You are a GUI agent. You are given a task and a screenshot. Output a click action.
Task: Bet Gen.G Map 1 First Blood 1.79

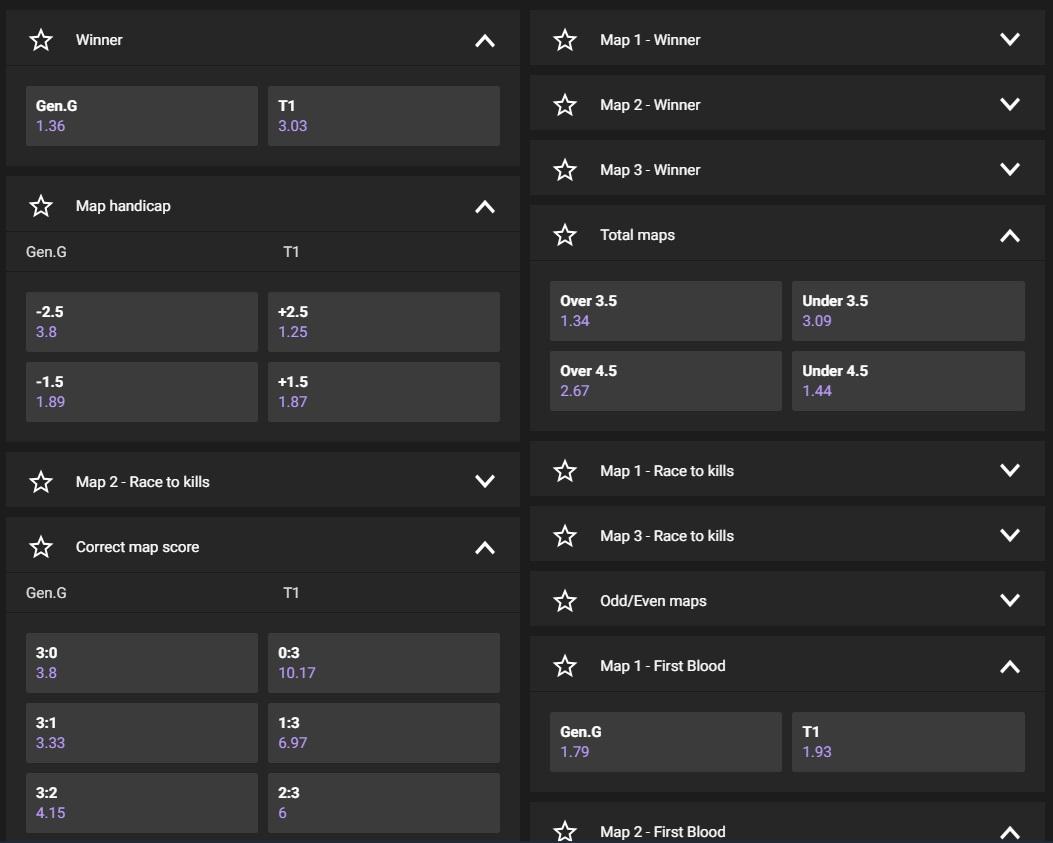tap(666, 742)
